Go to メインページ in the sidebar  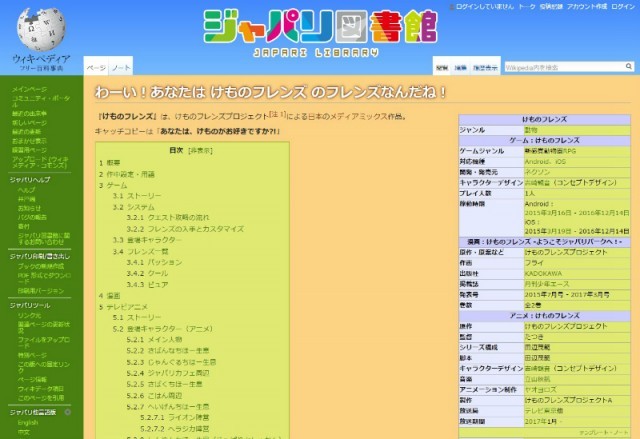coord(29,89)
